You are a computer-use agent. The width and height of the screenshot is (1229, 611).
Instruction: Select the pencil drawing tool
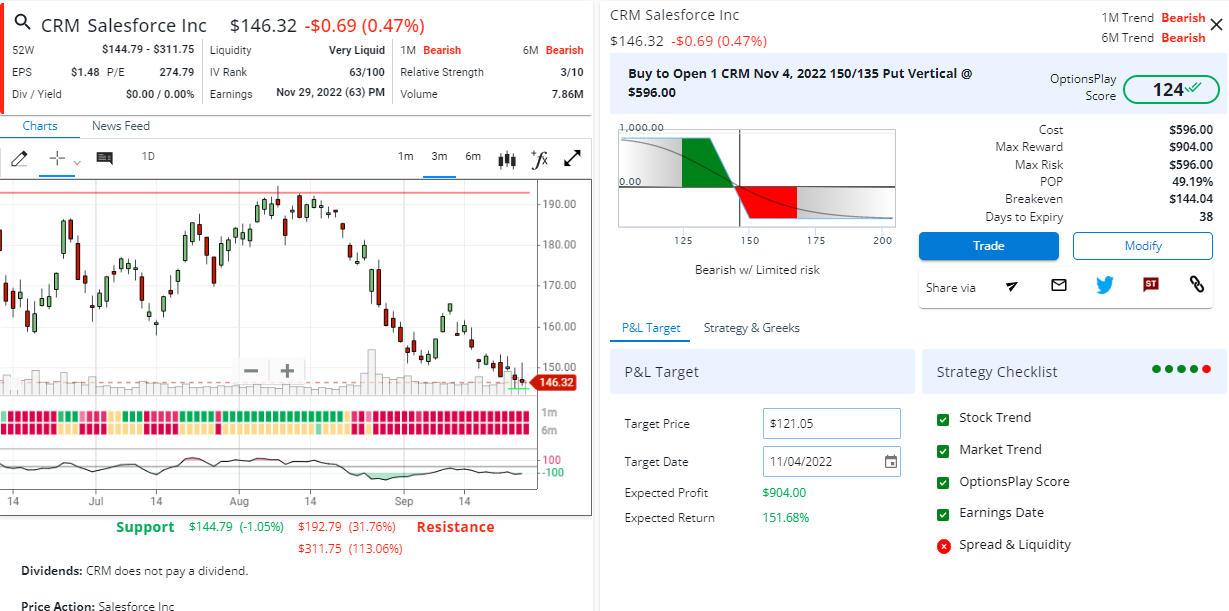tap(19, 158)
